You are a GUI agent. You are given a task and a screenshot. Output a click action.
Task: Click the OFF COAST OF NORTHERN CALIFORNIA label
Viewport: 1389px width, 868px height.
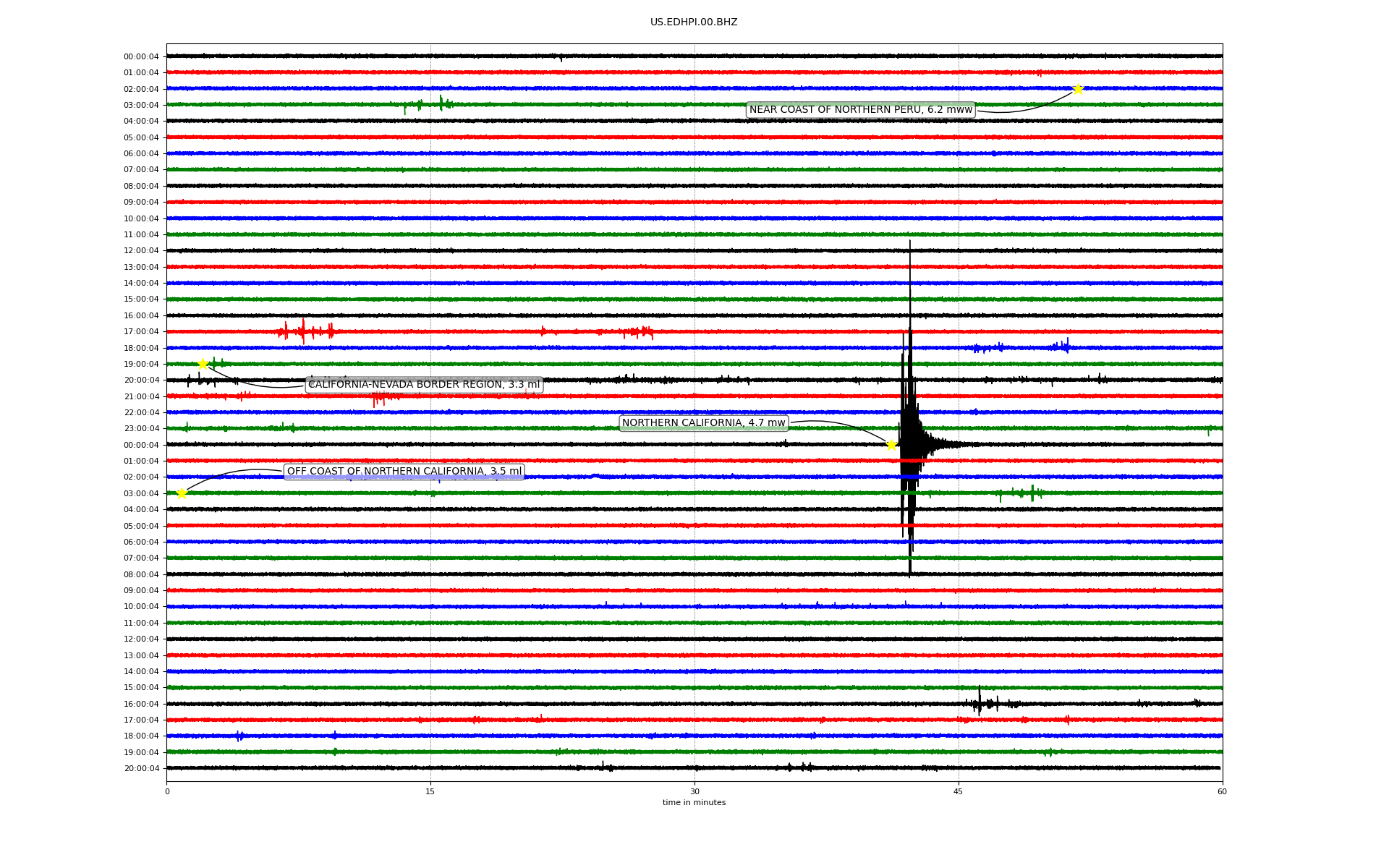click(404, 472)
